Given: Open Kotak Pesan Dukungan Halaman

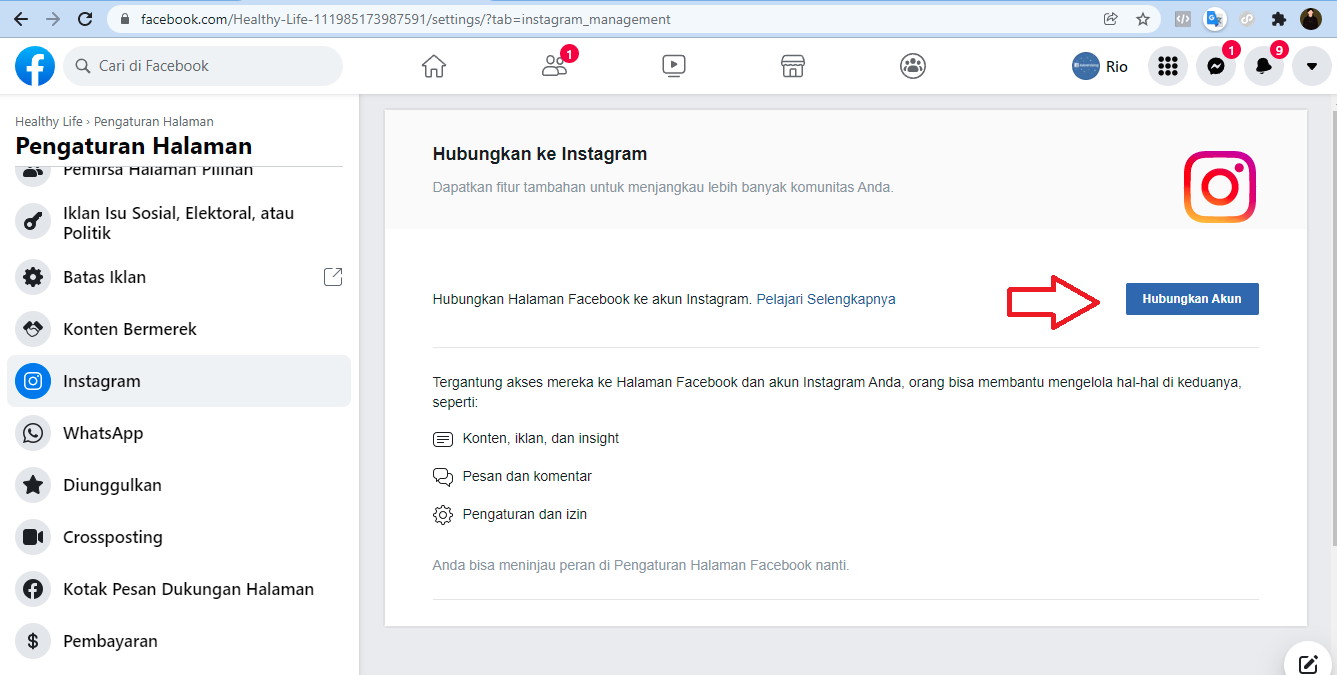Looking at the screenshot, I should pos(179,589).
